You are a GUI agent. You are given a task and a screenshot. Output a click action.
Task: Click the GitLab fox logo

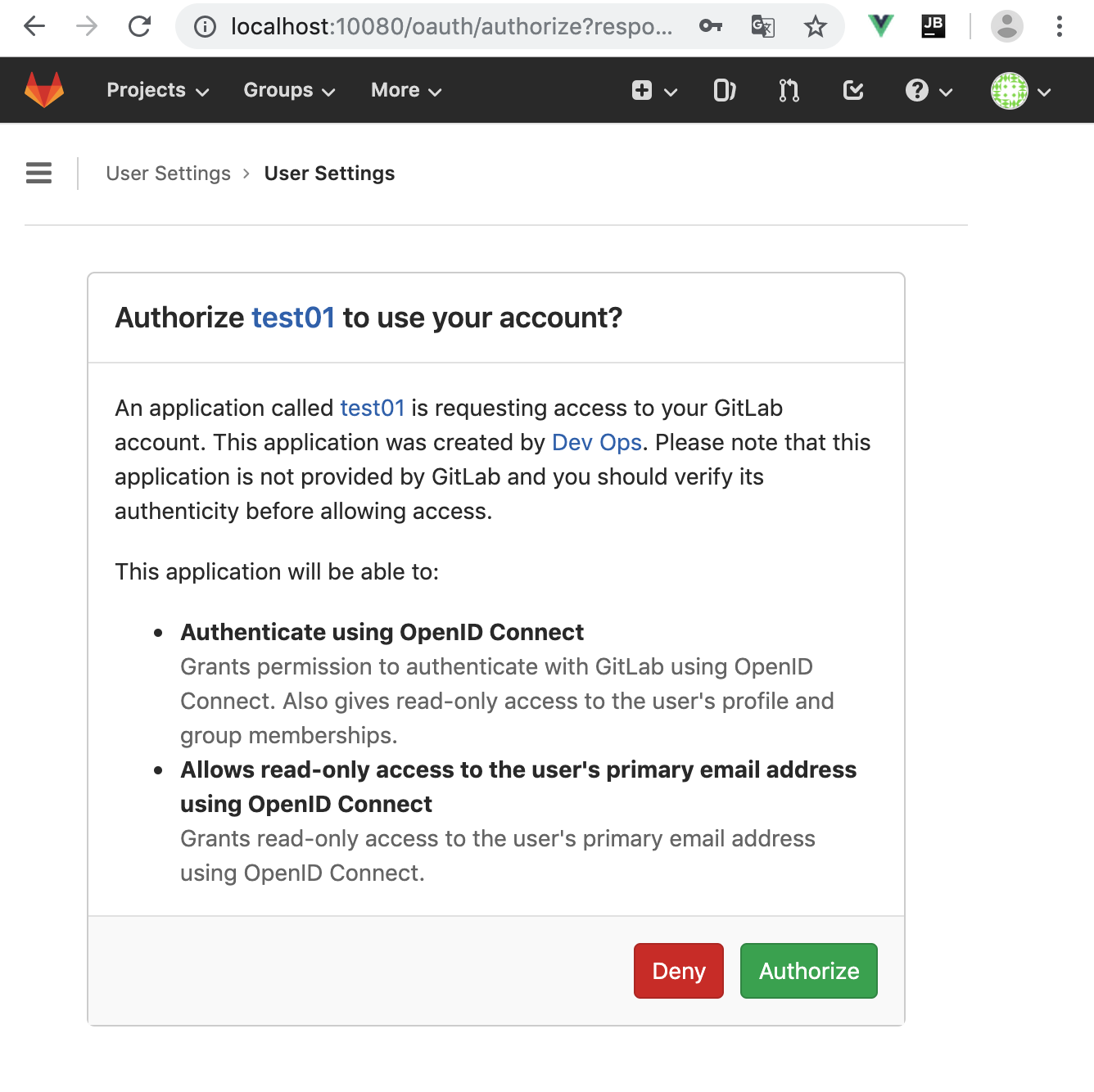(x=44, y=90)
